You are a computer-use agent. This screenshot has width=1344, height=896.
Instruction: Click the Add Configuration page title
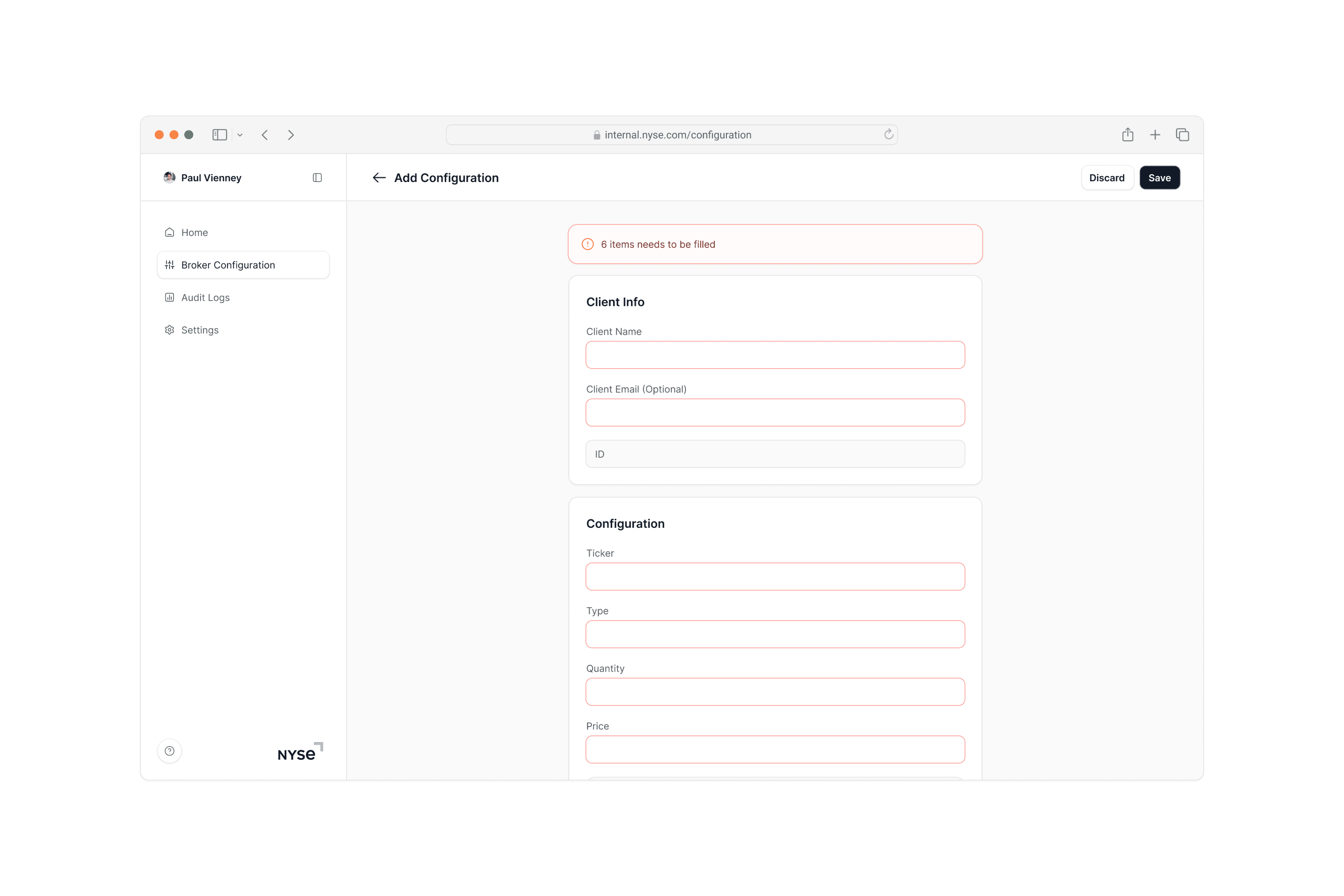[446, 178]
